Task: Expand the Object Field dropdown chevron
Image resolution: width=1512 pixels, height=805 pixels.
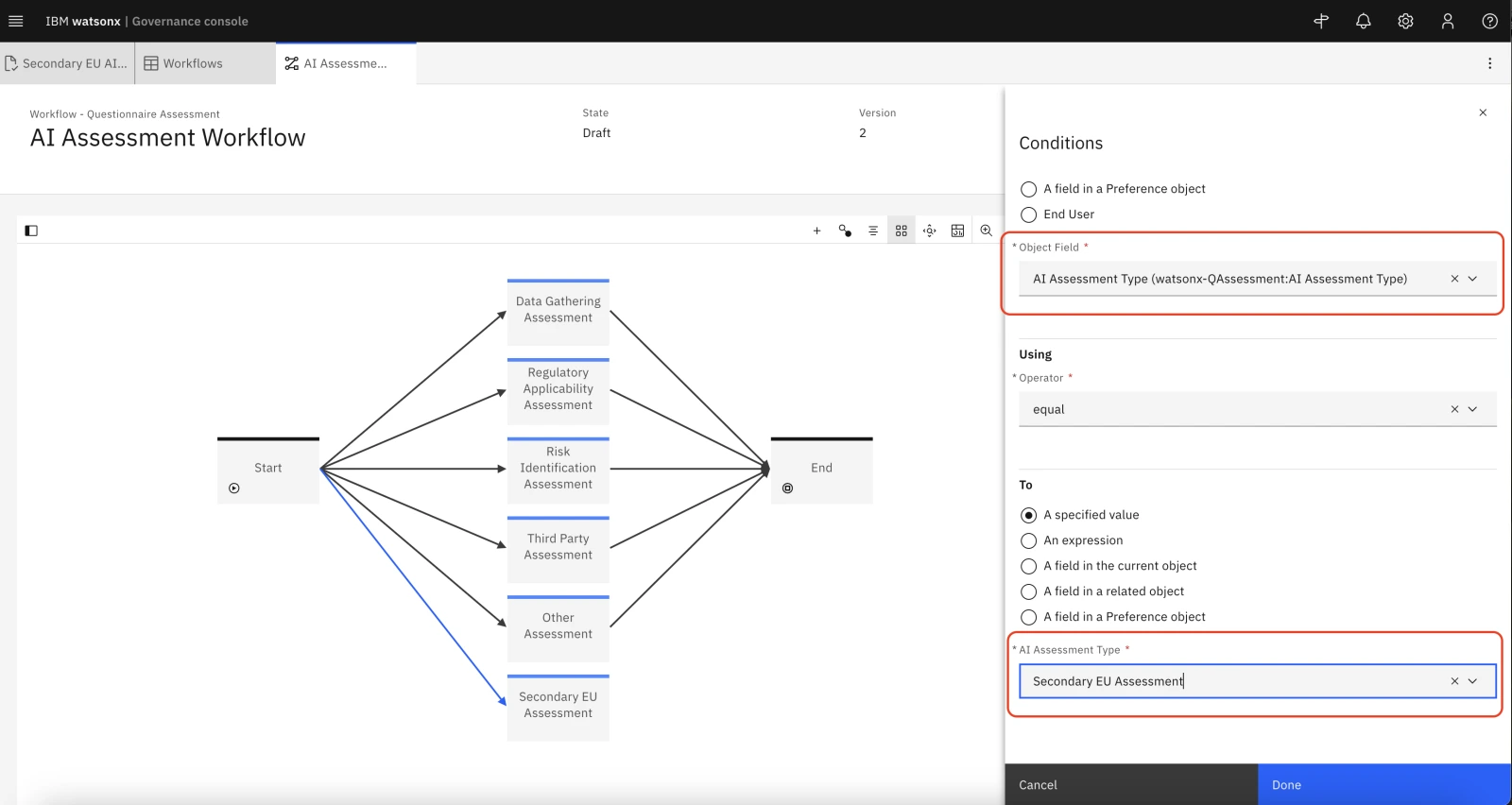Action: click(1472, 279)
